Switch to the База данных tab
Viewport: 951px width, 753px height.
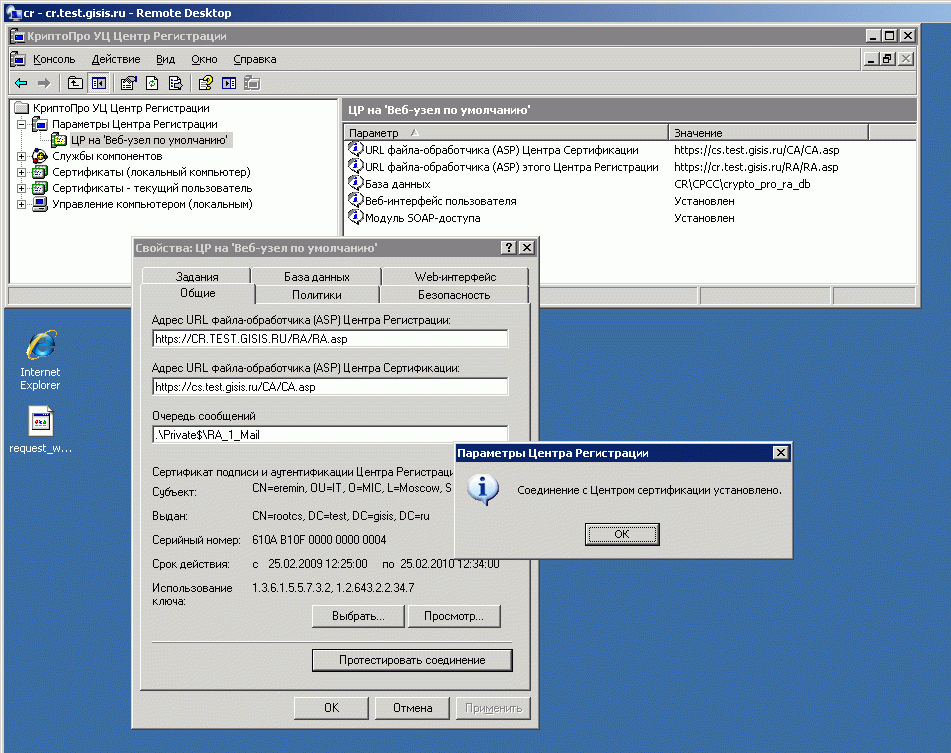tap(317, 276)
